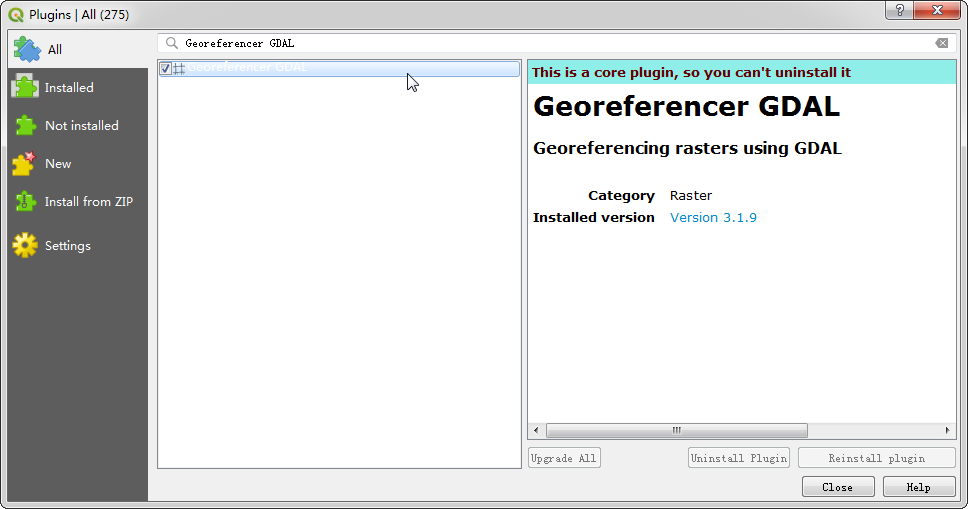
Task: Switch to the Installed tab label
Action: coord(69,88)
